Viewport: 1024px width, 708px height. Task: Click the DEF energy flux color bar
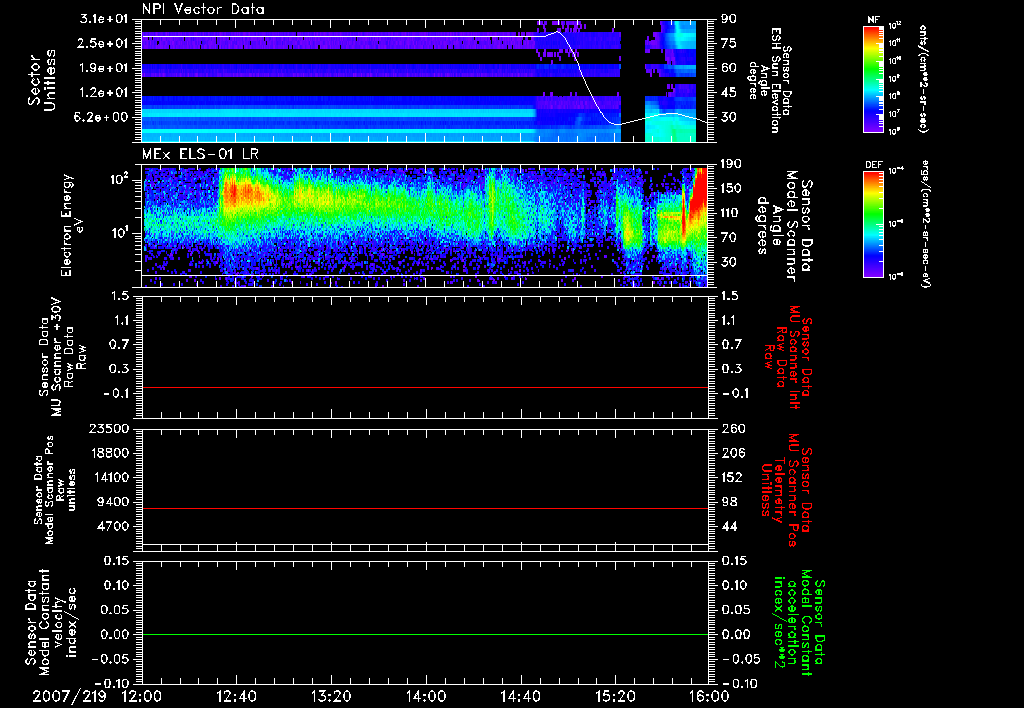pyautogui.click(x=874, y=224)
